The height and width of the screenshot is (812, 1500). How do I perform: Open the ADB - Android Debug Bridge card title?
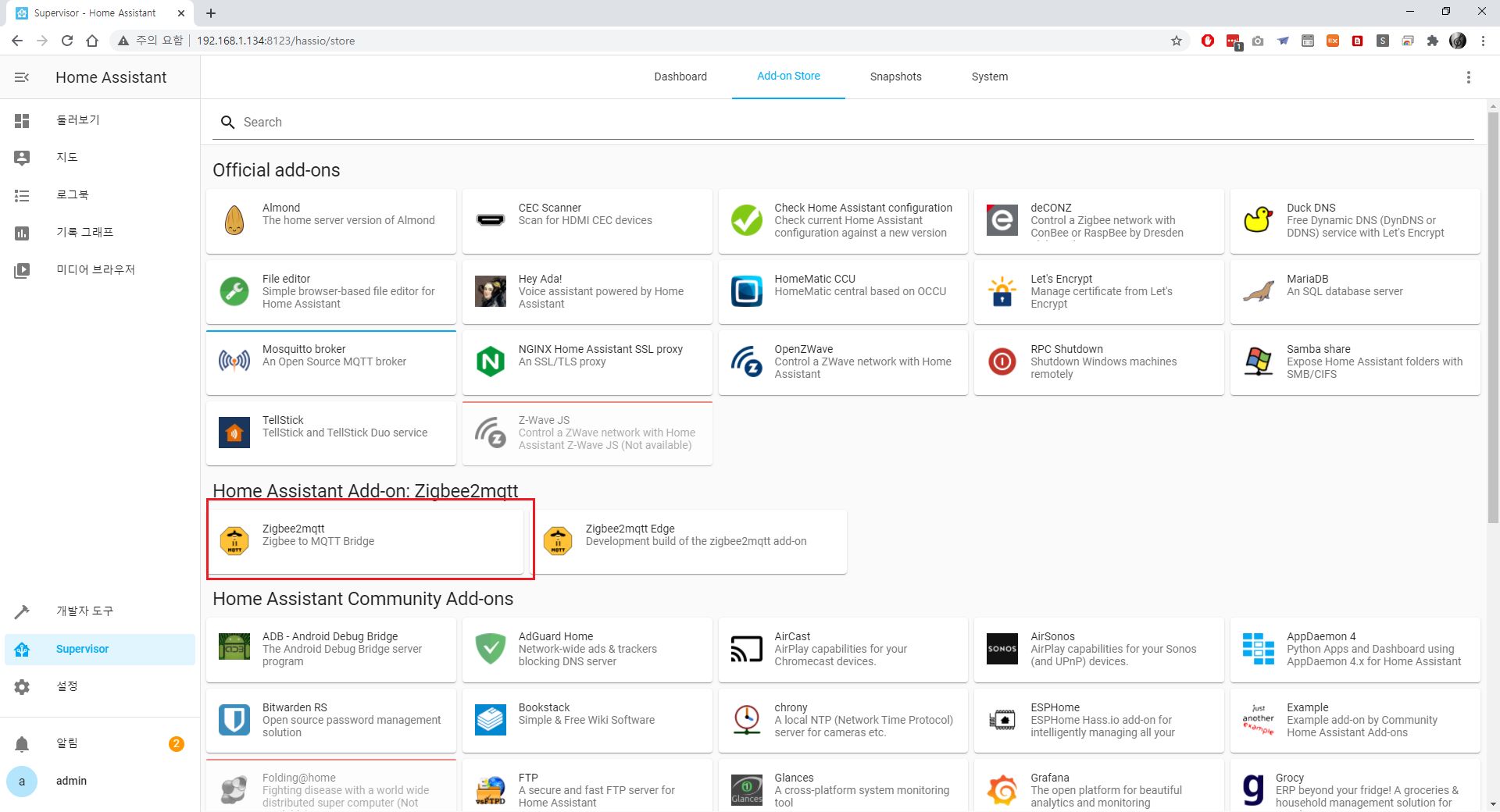tap(330, 636)
